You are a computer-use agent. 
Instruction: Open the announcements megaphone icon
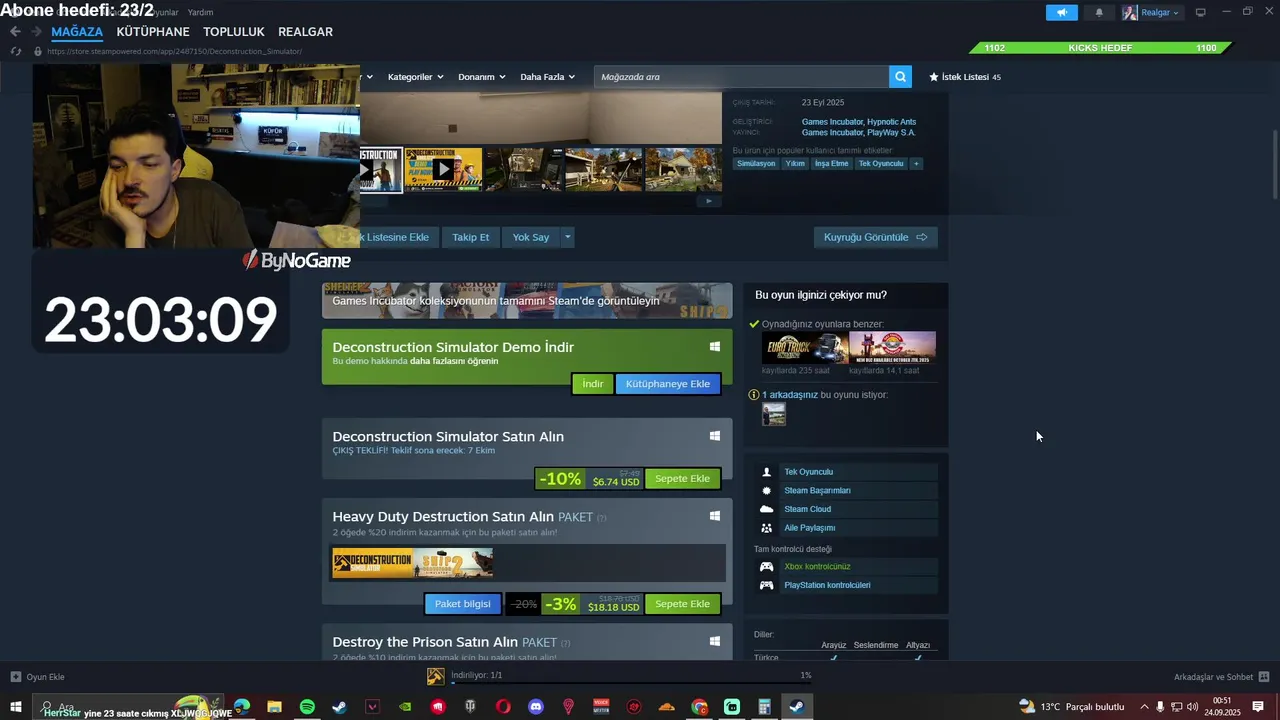[1062, 12]
